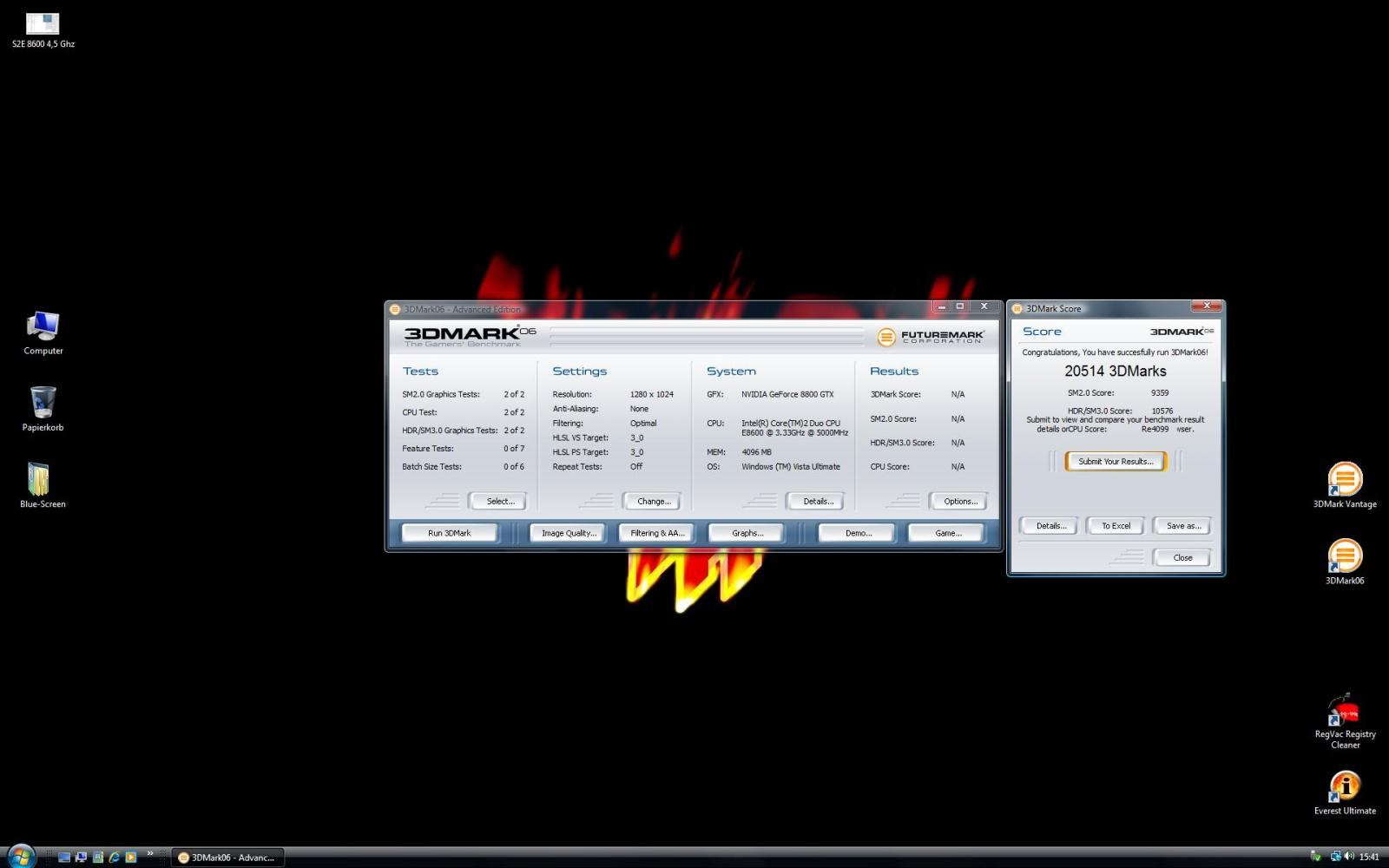
Task: Open the Computer desktop icon
Action: pos(43,333)
